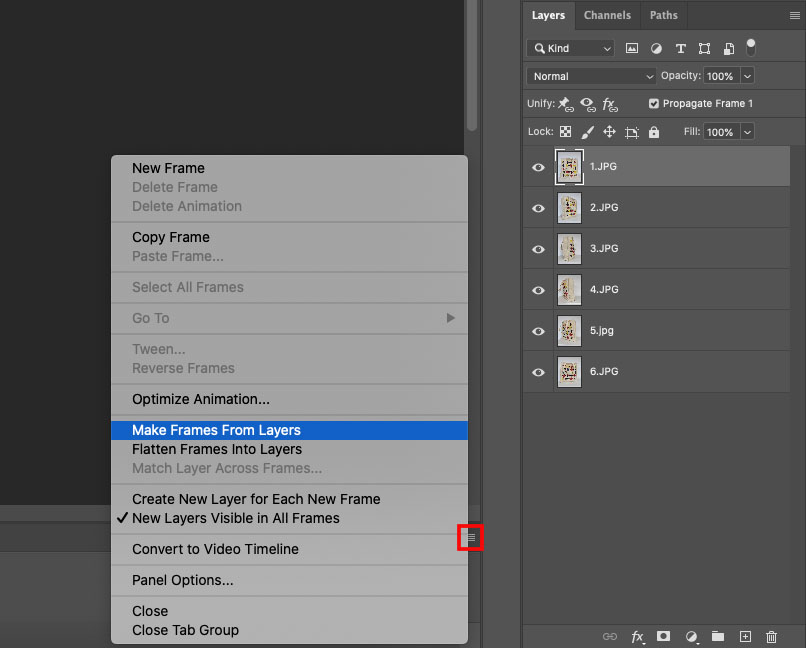Click the filter for pixel layers icon
806x648 pixels.
632,48
